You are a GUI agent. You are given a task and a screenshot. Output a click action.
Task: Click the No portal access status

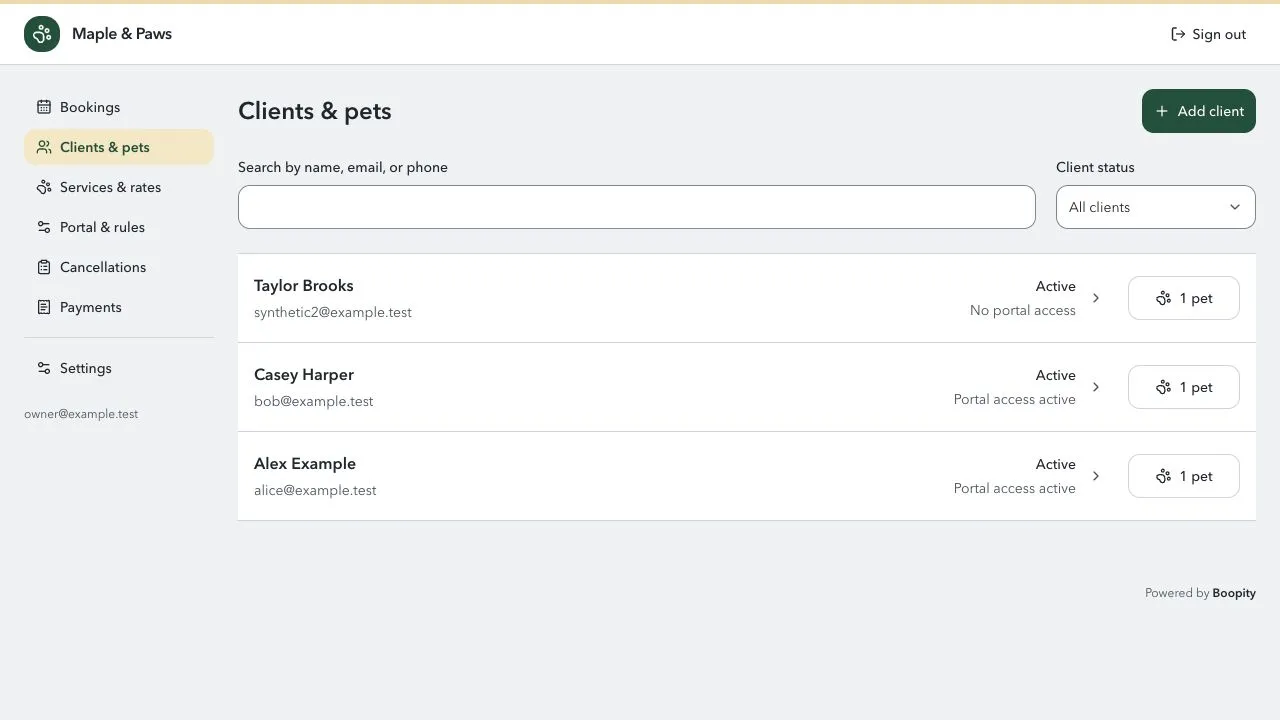coord(1023,310)
